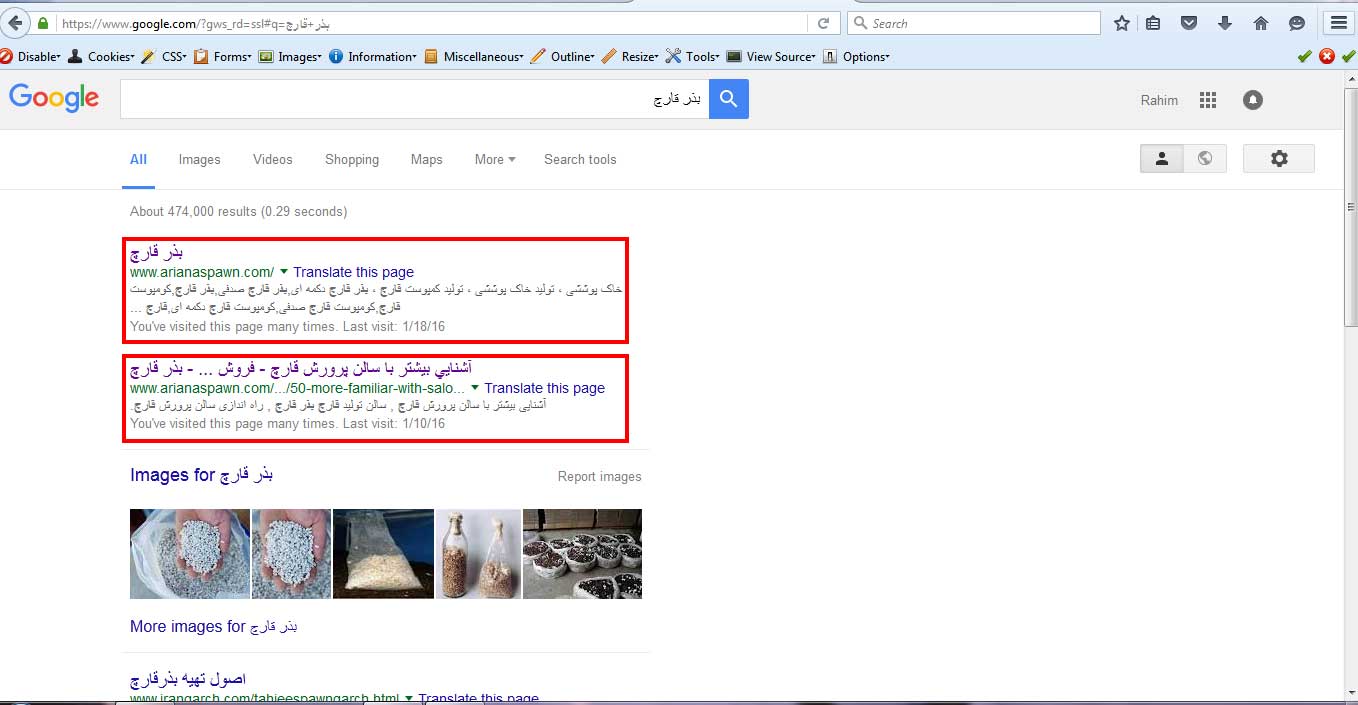Save the page to Pocket

pyautogui.click(x=1188, y=23)
